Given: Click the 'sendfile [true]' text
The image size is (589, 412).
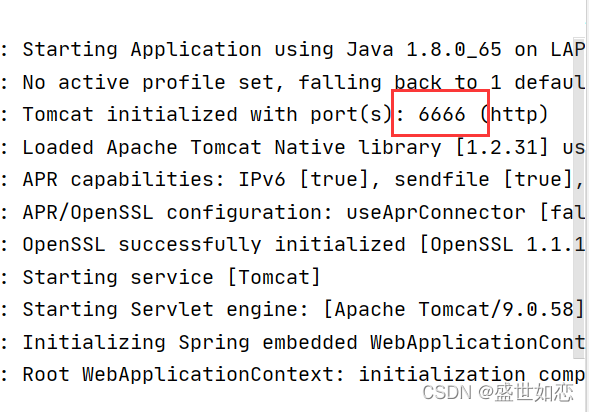Looking at the screenshot, I should point(484,180).
